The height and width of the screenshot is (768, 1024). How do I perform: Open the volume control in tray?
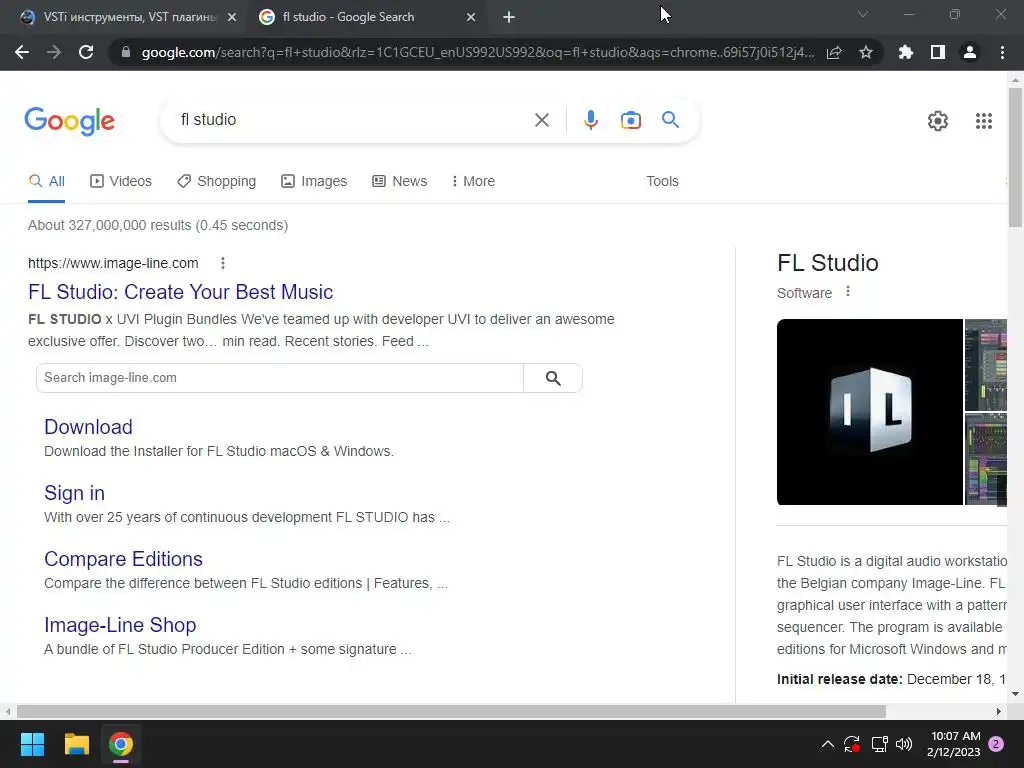[x=904, y=744]
